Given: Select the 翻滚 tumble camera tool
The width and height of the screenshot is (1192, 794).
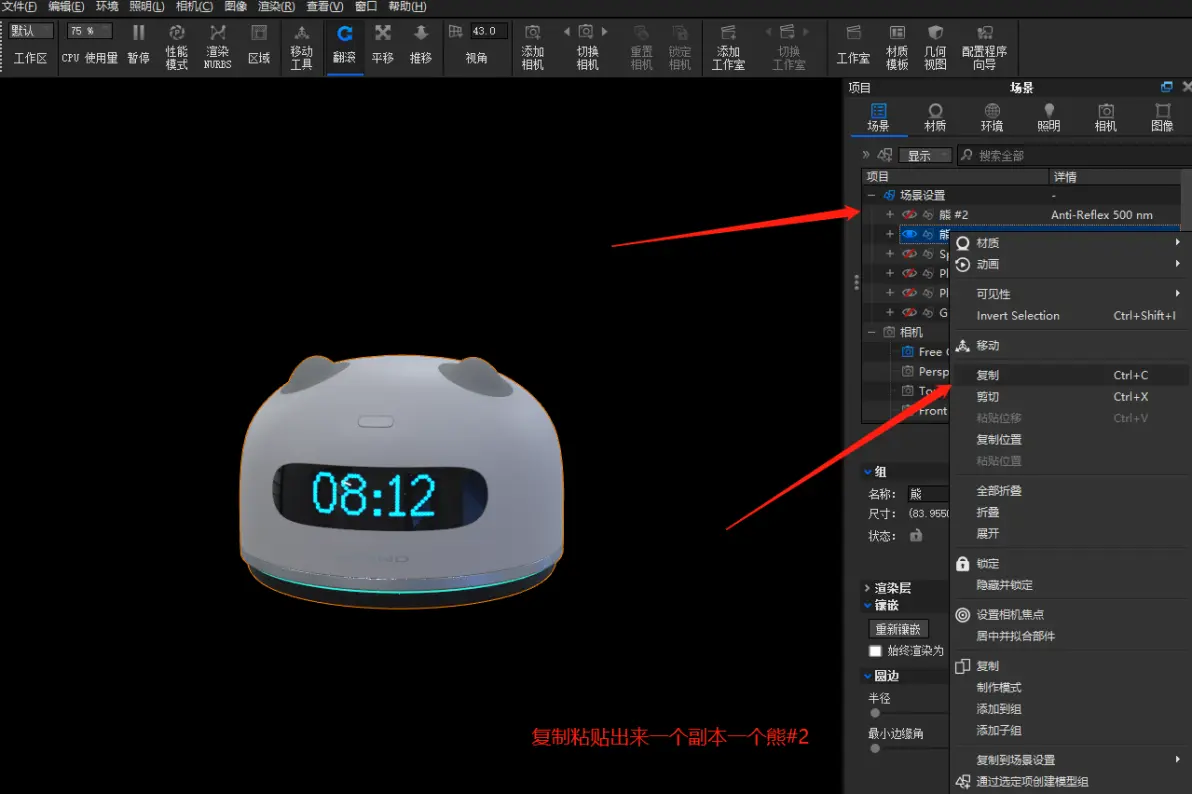Looking at the screenshot, I should [x=344, y=33].
